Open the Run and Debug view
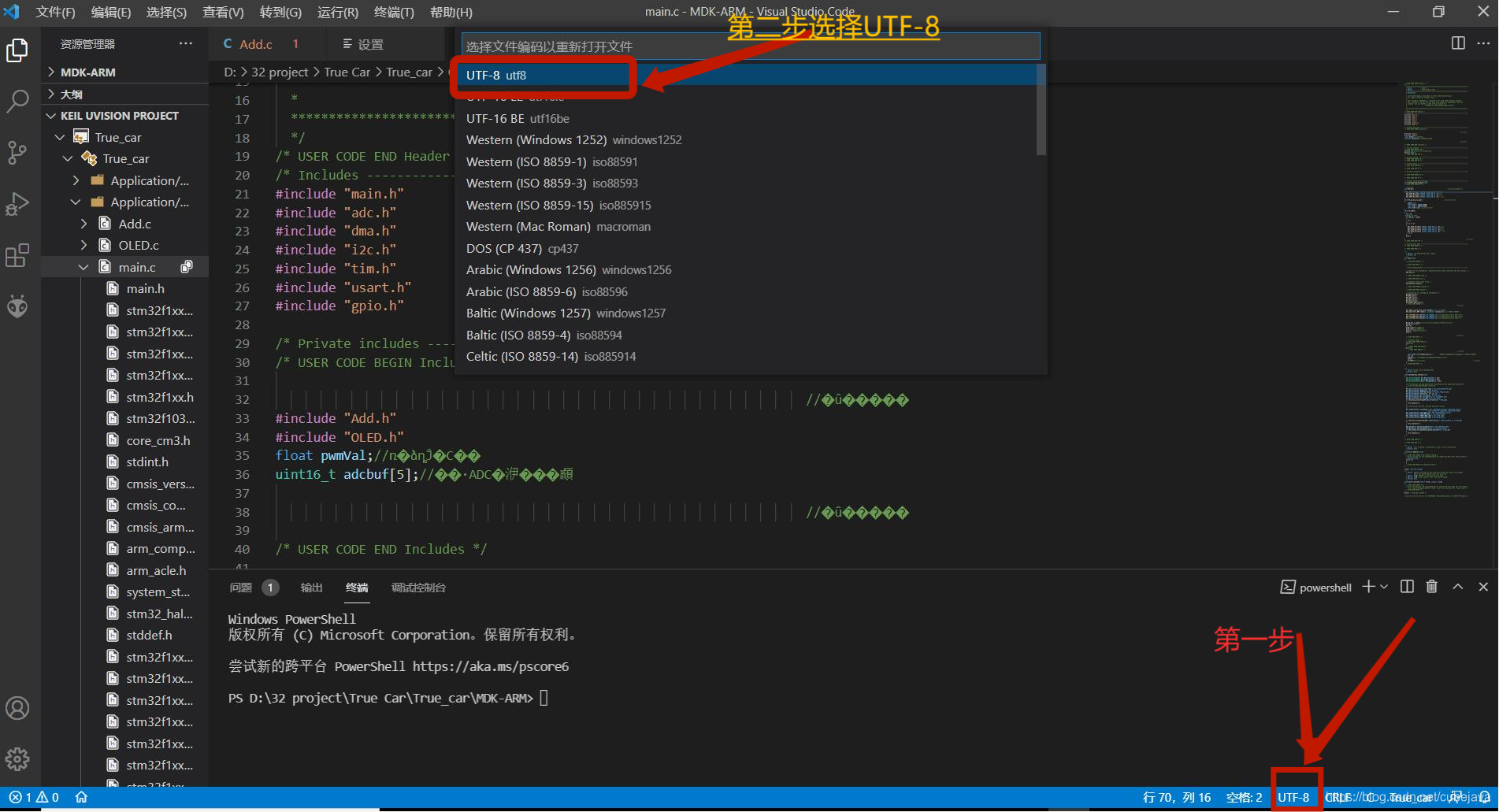 click(17, 204)
